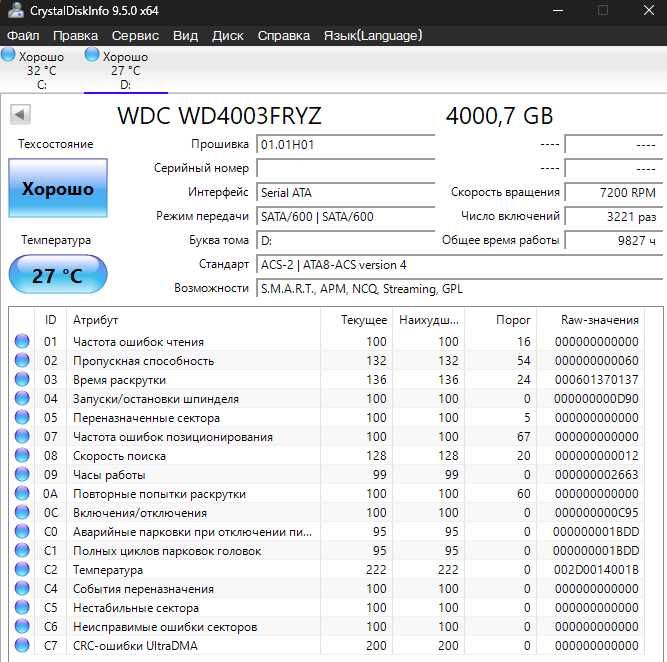Click the blue status orb for disk C:
Image resolution: width=667 pixels, height=662 pixels.
point(8,55)
